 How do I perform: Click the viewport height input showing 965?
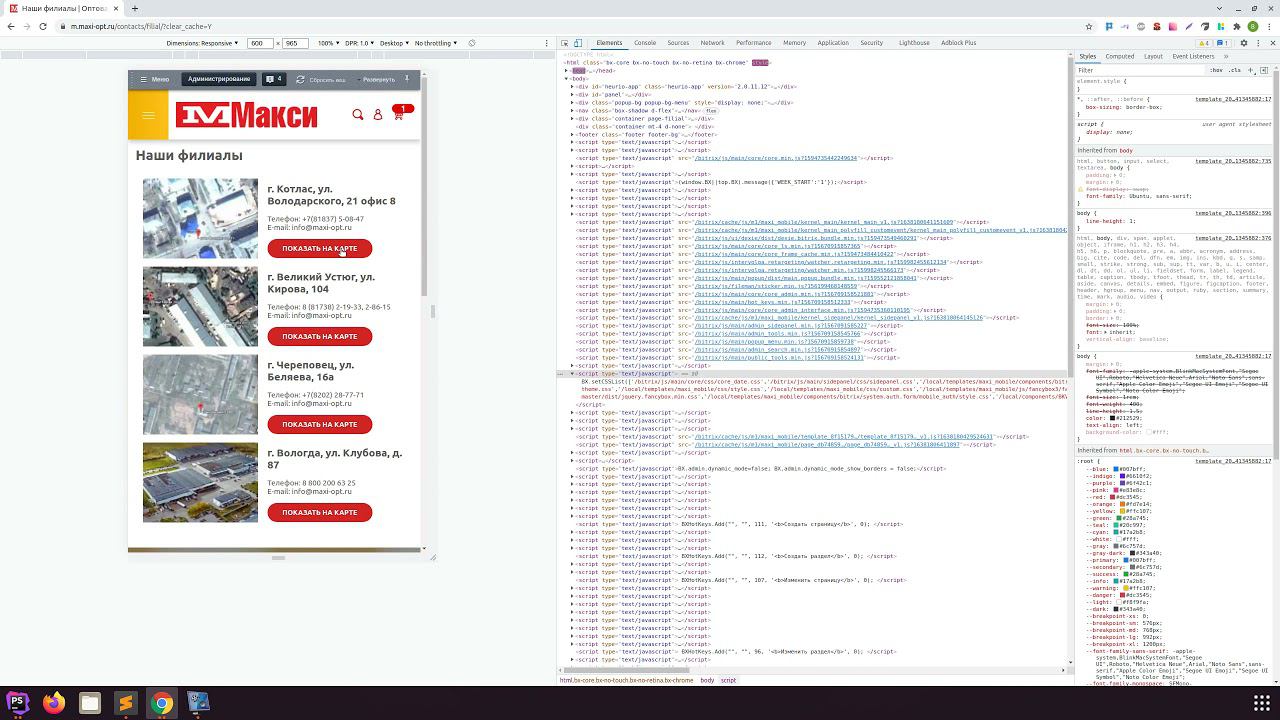(x=295, y=43)
